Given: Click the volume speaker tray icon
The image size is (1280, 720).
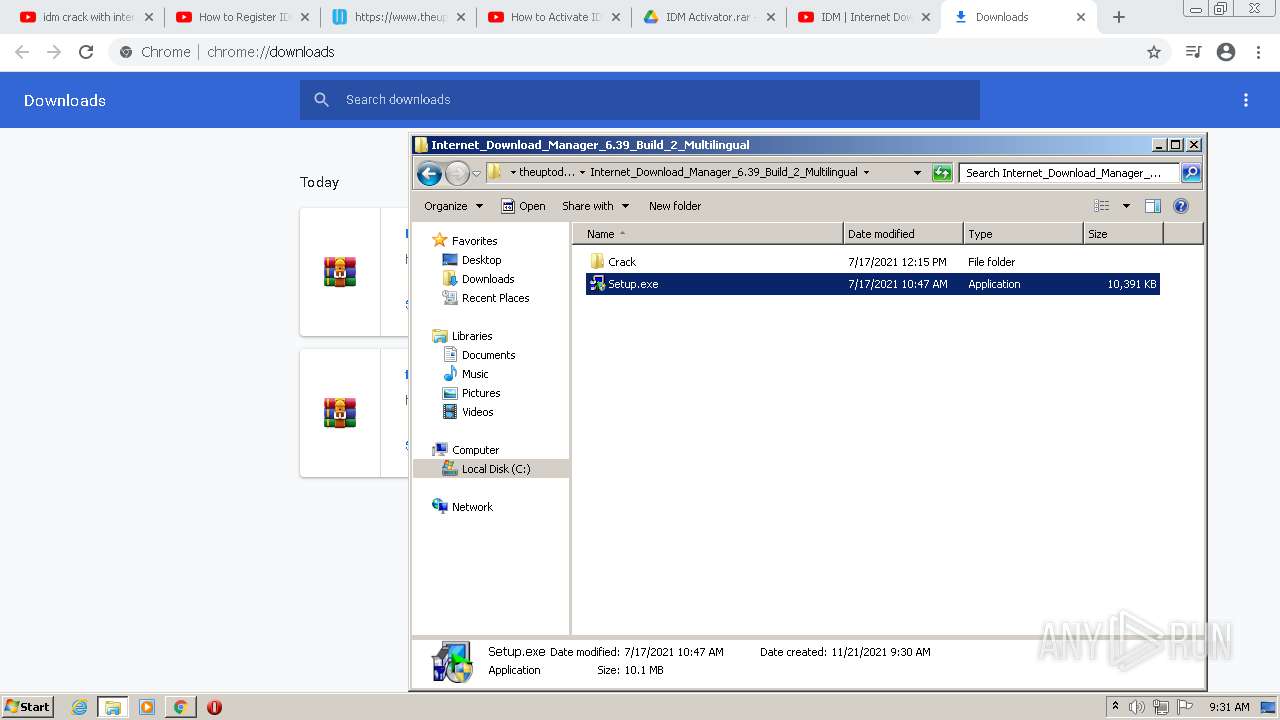Looking at the screenshot, I should click(1137, 707).
